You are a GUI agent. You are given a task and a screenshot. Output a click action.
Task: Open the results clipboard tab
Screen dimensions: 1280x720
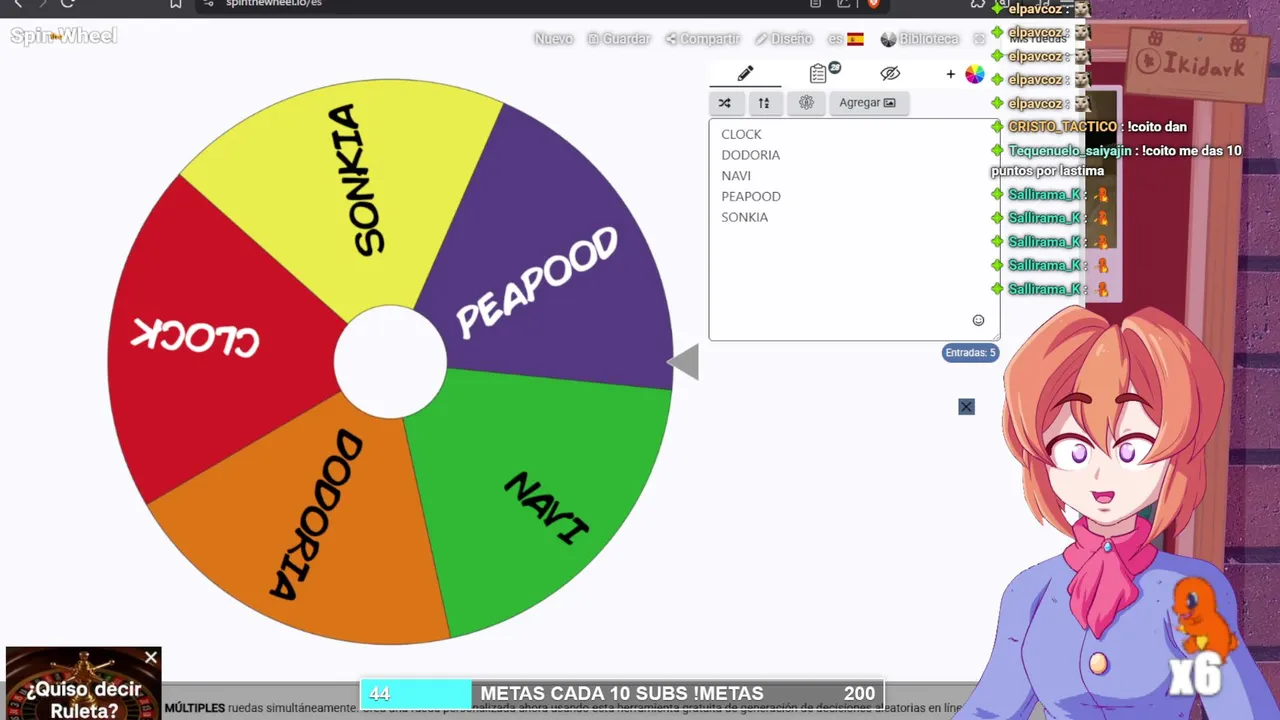pyautogui.click(x=818, y=73)
